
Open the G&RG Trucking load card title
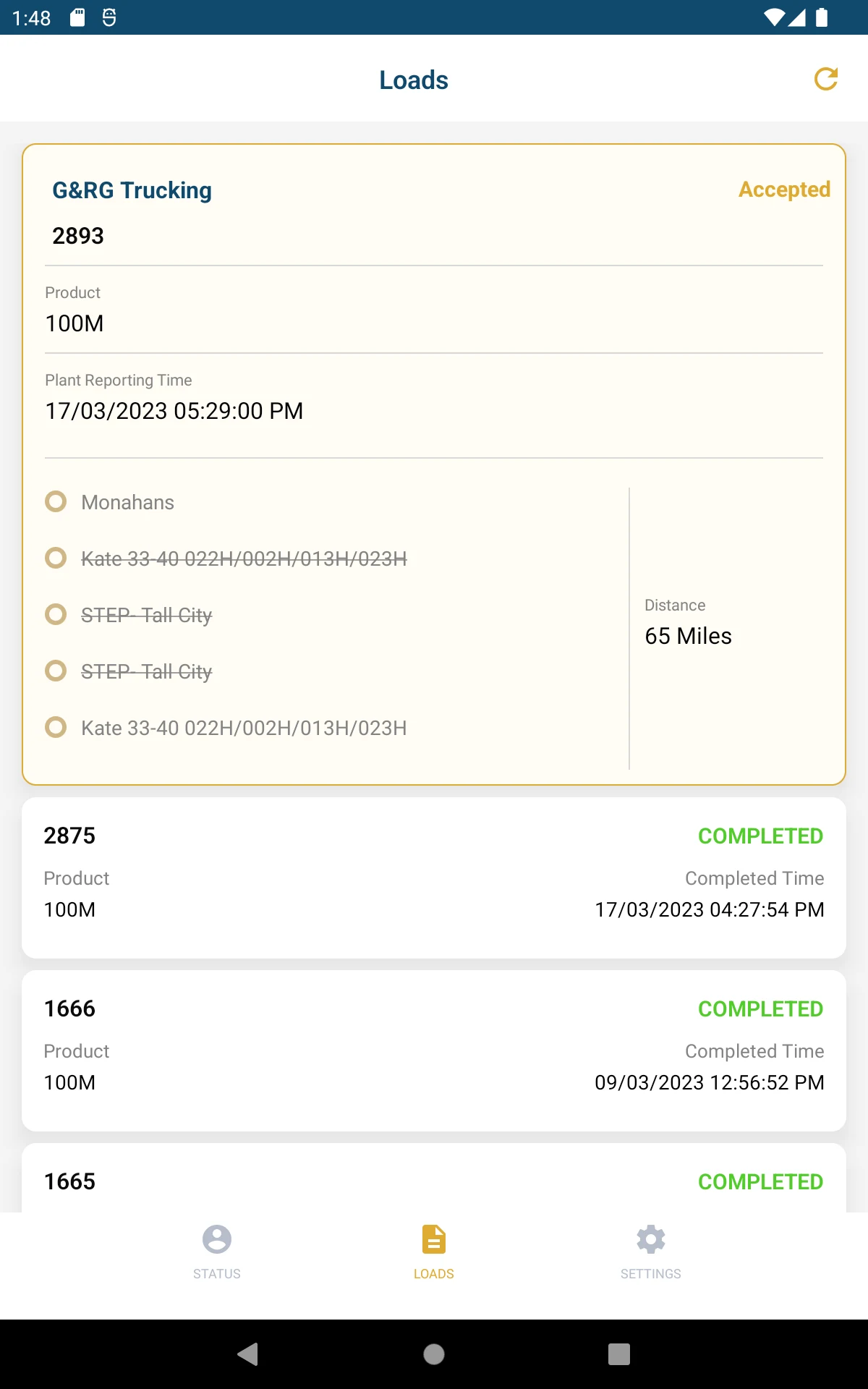tap(132, 190)
